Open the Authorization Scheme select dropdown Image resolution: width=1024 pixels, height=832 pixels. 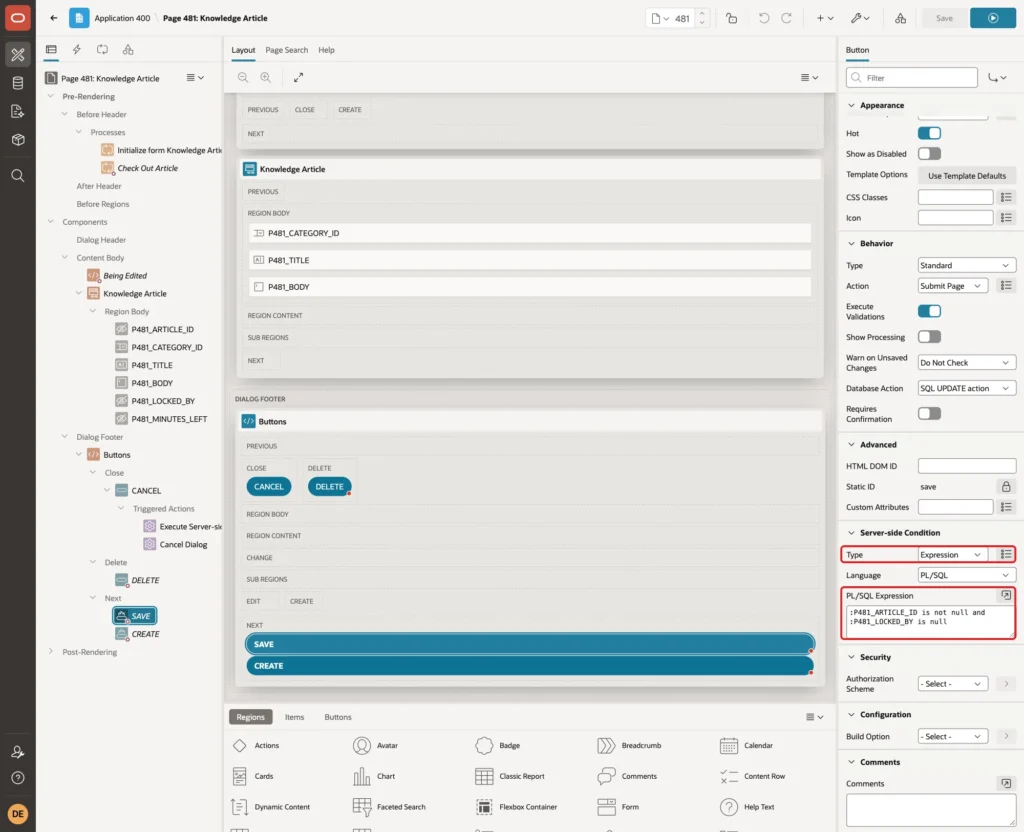pos(953,684)
